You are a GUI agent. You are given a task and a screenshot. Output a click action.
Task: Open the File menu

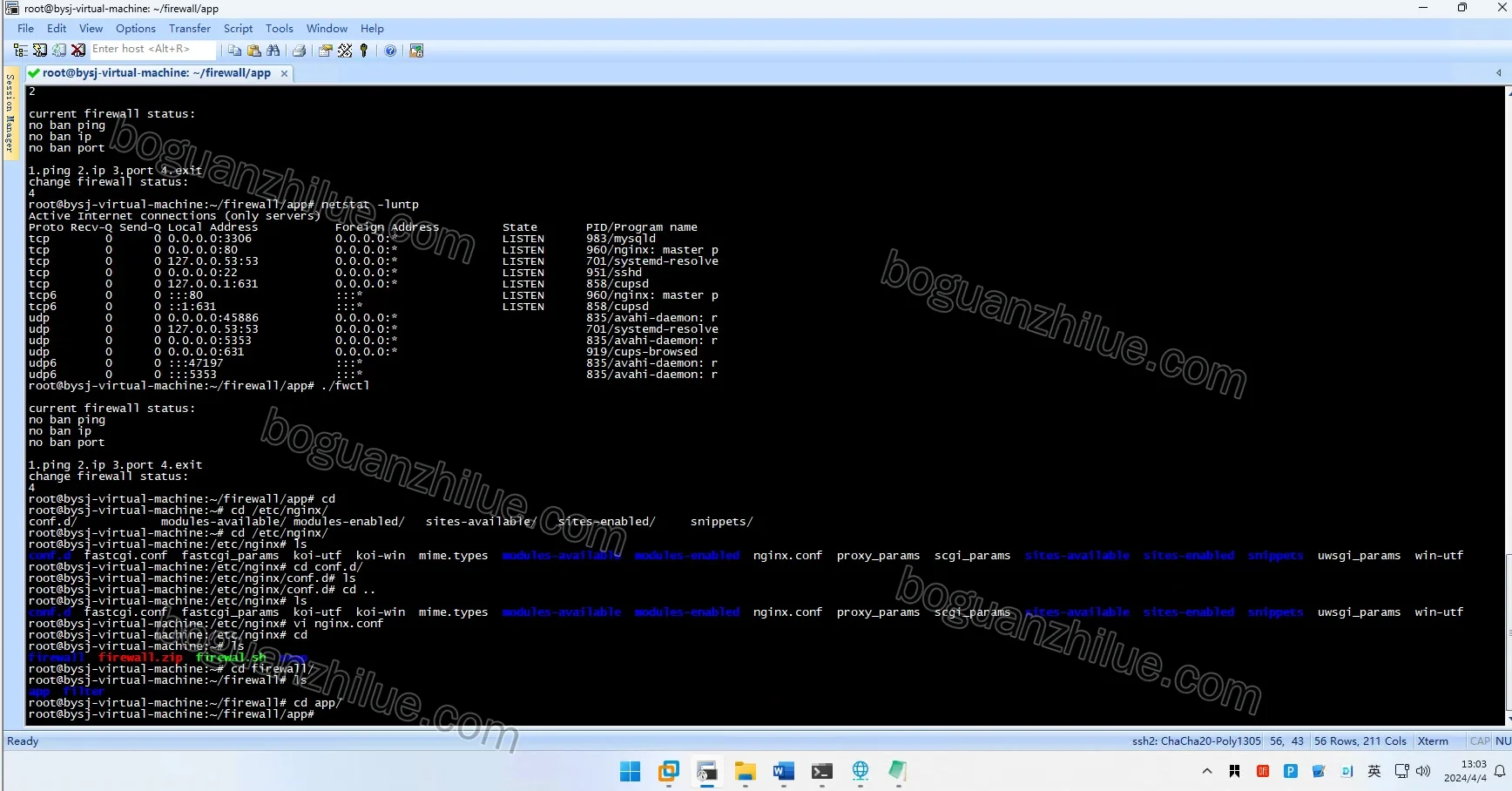click(26, 29)
